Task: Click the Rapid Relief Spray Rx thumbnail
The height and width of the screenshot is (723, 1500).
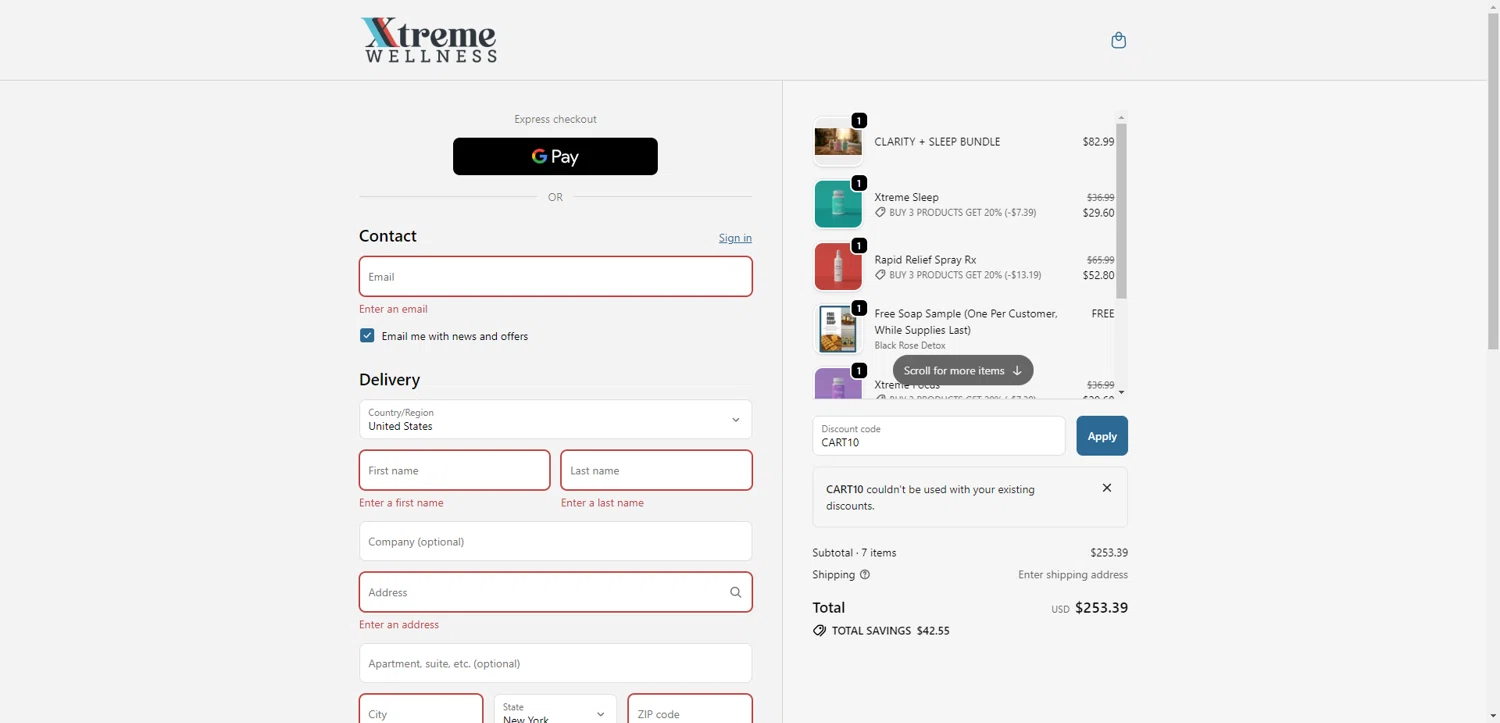Action: [x=838, y=267]
